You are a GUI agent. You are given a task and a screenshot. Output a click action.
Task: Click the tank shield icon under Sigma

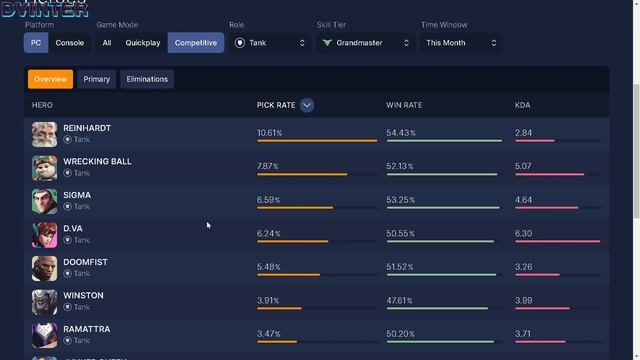click(x=67, y=207)
